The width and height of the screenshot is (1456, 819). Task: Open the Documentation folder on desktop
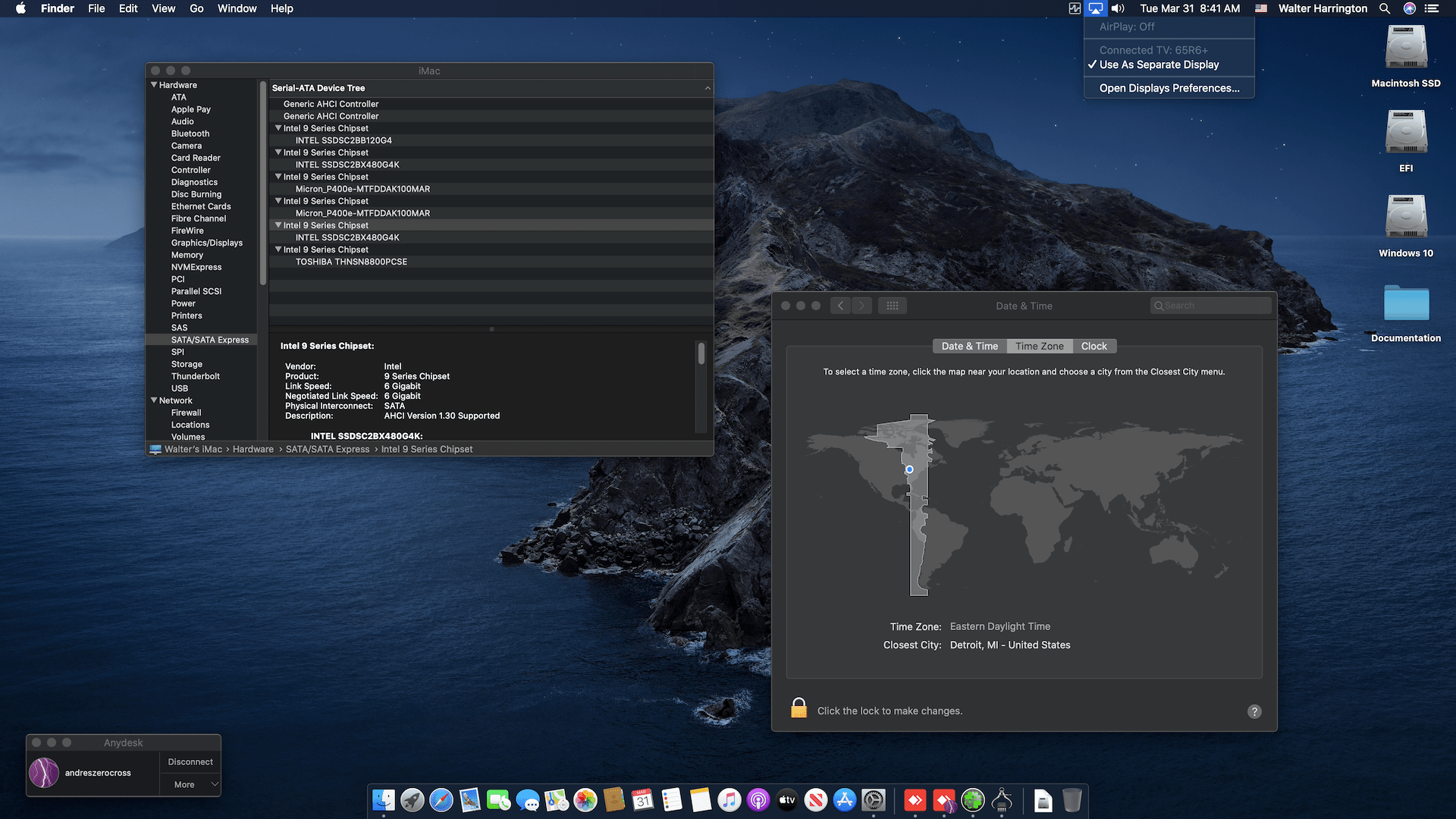(x=1406, y=304)
